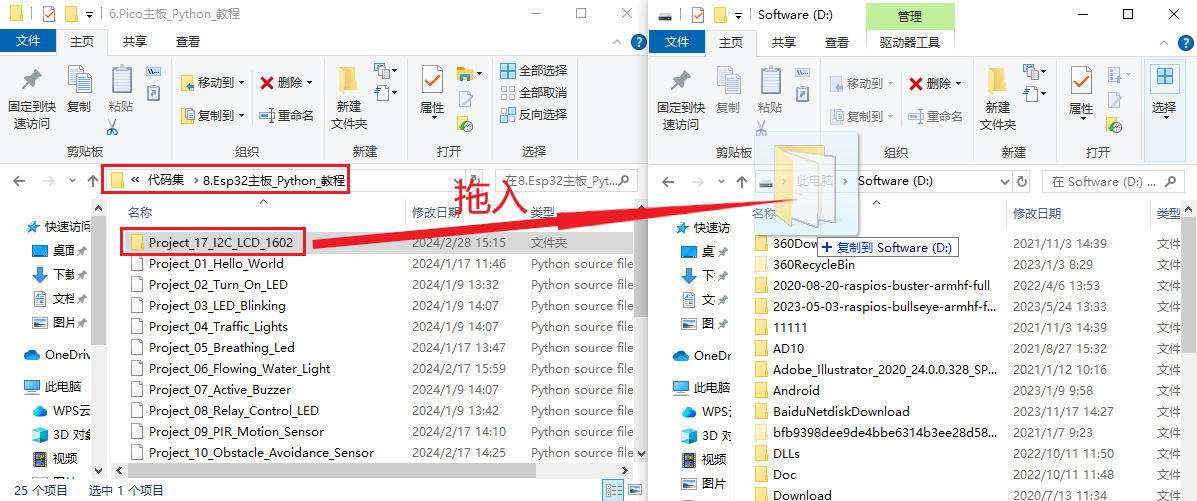
Task: Select BaiduNetdiskDownload folder
Action: click(841, 411)
